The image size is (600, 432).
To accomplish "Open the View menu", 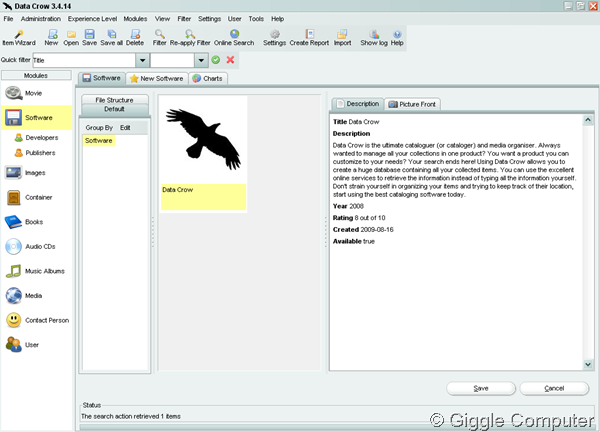I will (x=162, y=19).
